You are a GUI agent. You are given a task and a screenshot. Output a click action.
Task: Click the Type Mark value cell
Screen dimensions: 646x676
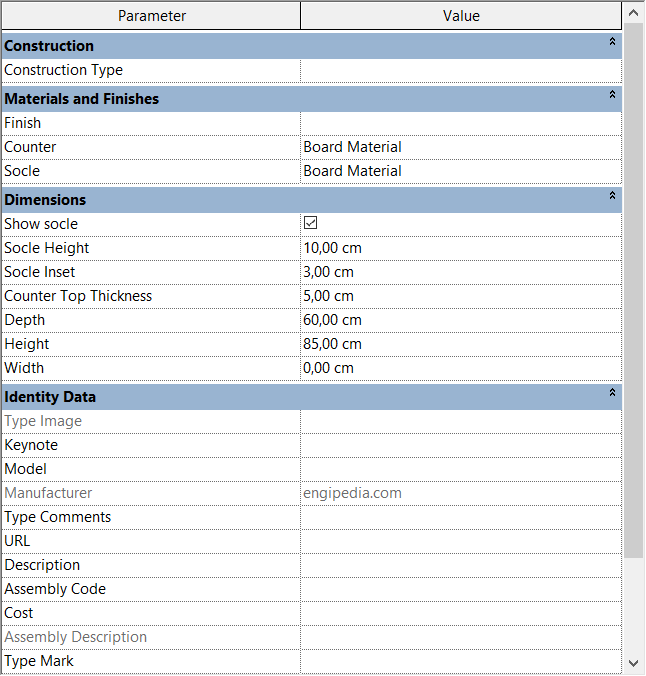click(461, 661)
